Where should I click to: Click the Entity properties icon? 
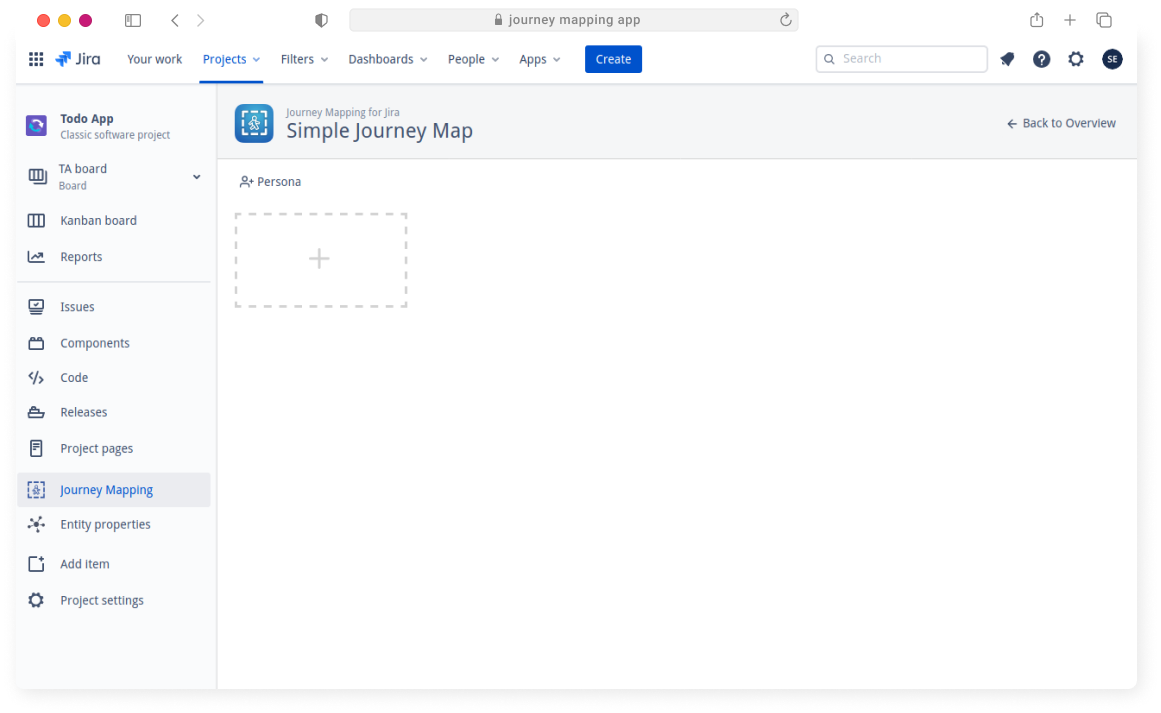pyautogui.click(x=36, y=524)
